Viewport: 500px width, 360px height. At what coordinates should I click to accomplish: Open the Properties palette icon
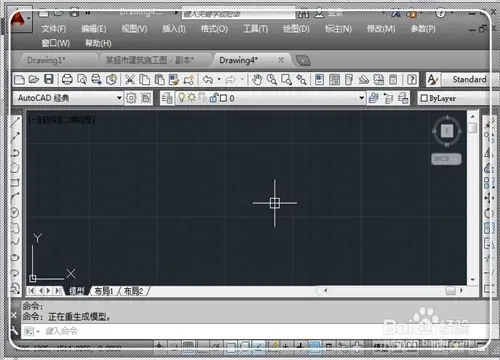coord(319,80)
